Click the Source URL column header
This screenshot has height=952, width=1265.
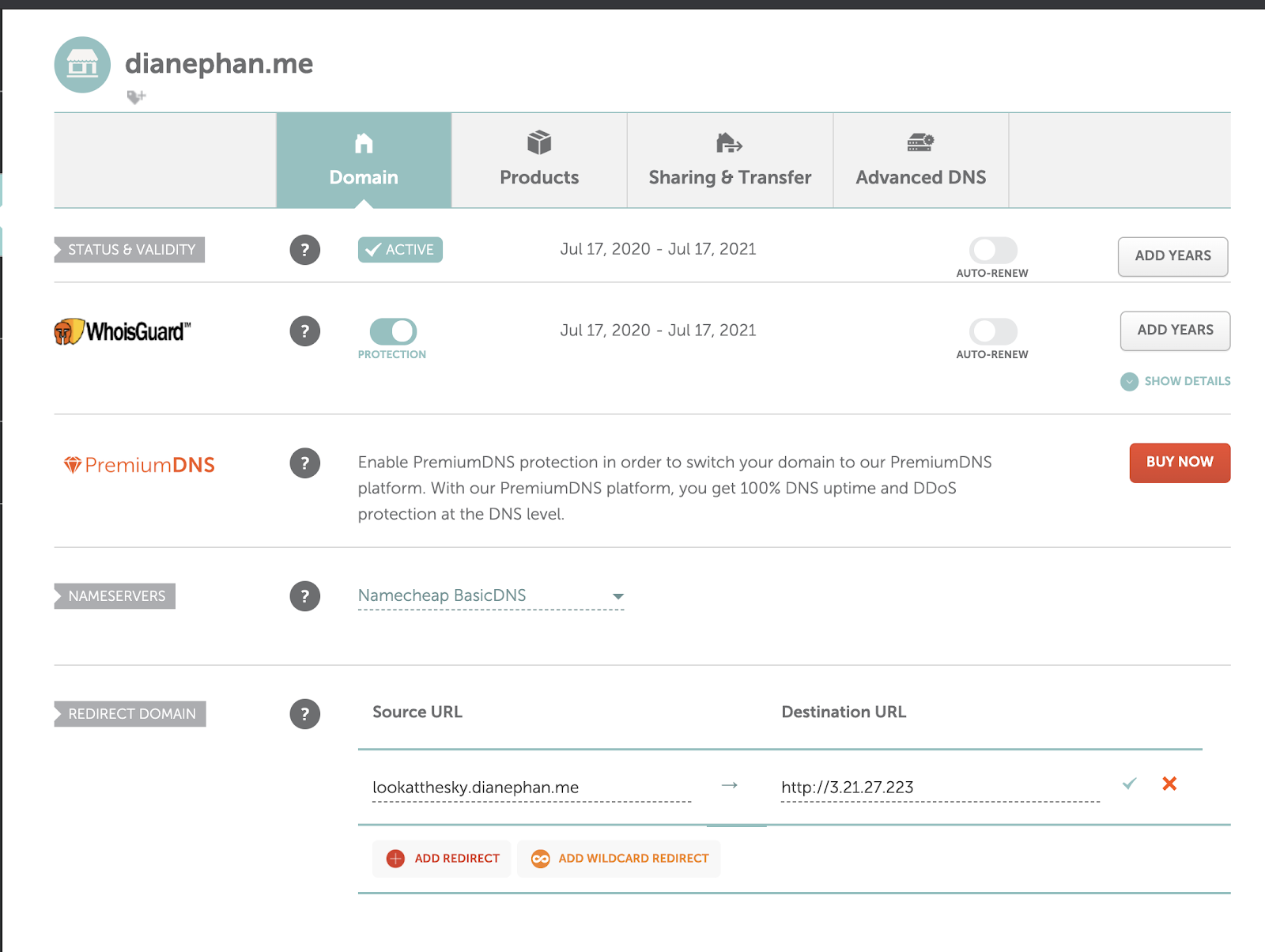click(x=417, y=712)
